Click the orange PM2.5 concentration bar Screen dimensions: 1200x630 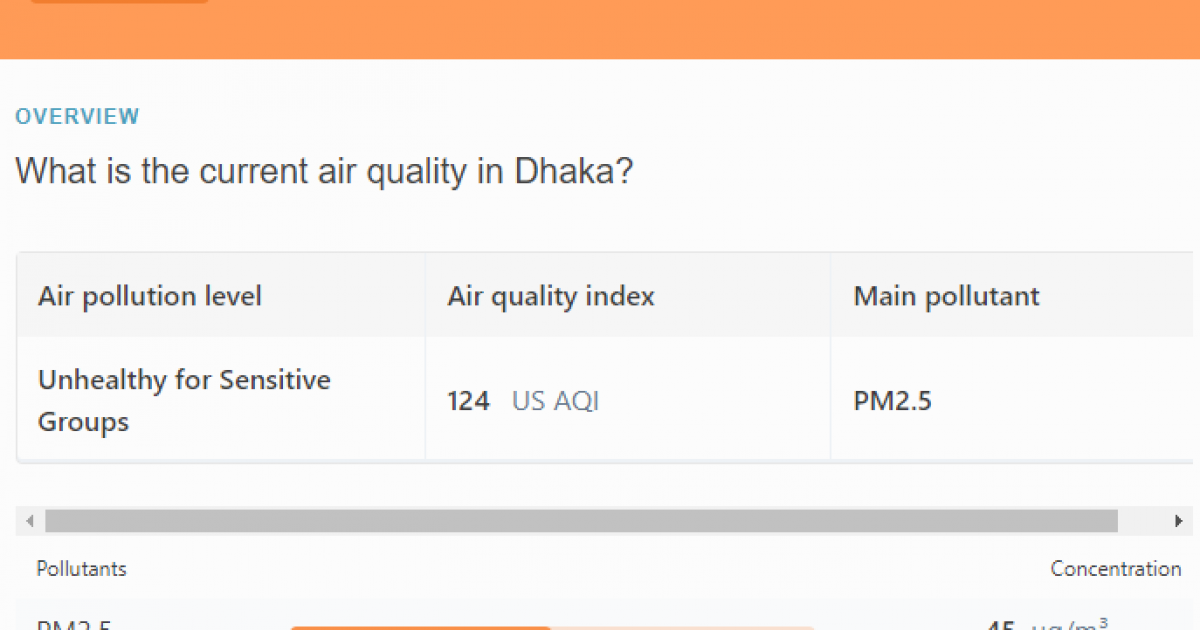[x=420, y=627]
